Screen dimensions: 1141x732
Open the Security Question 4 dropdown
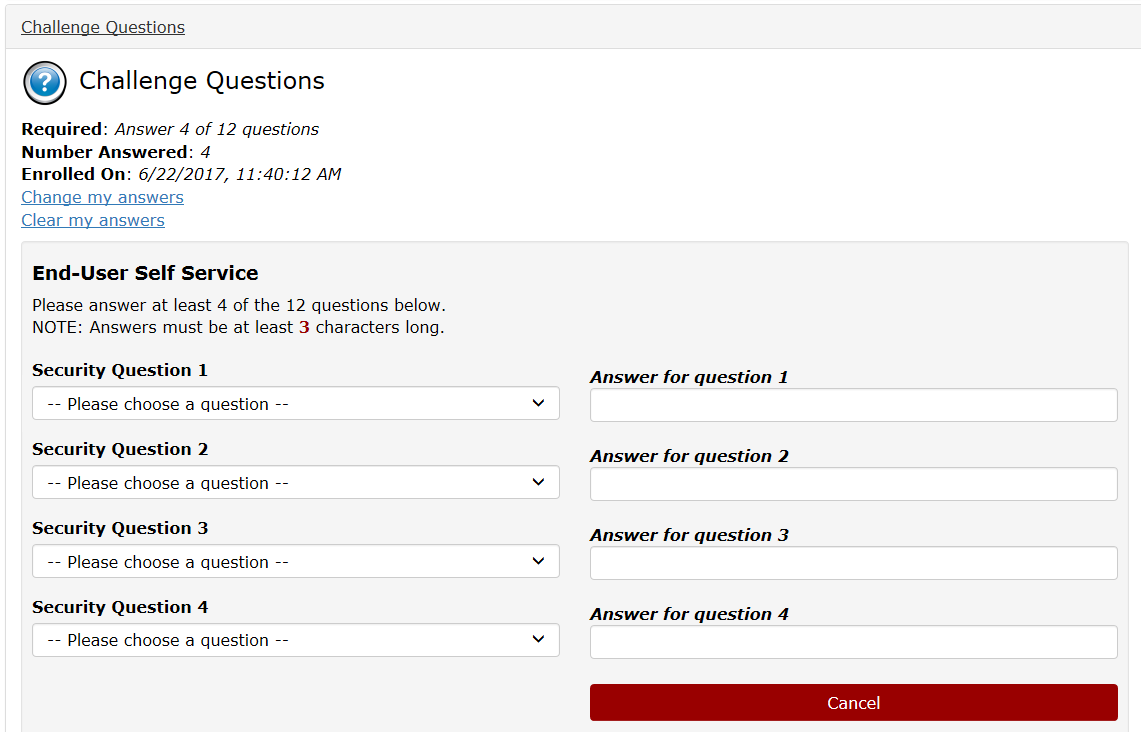pos(295,640)
